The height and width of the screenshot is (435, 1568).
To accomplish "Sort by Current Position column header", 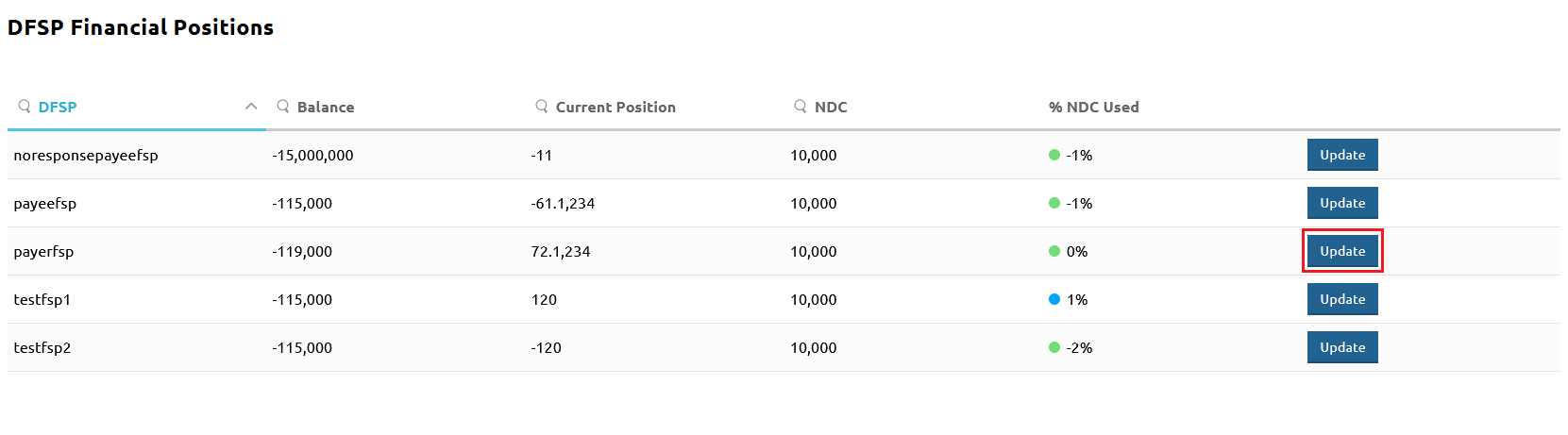I will tap(615, 108).
